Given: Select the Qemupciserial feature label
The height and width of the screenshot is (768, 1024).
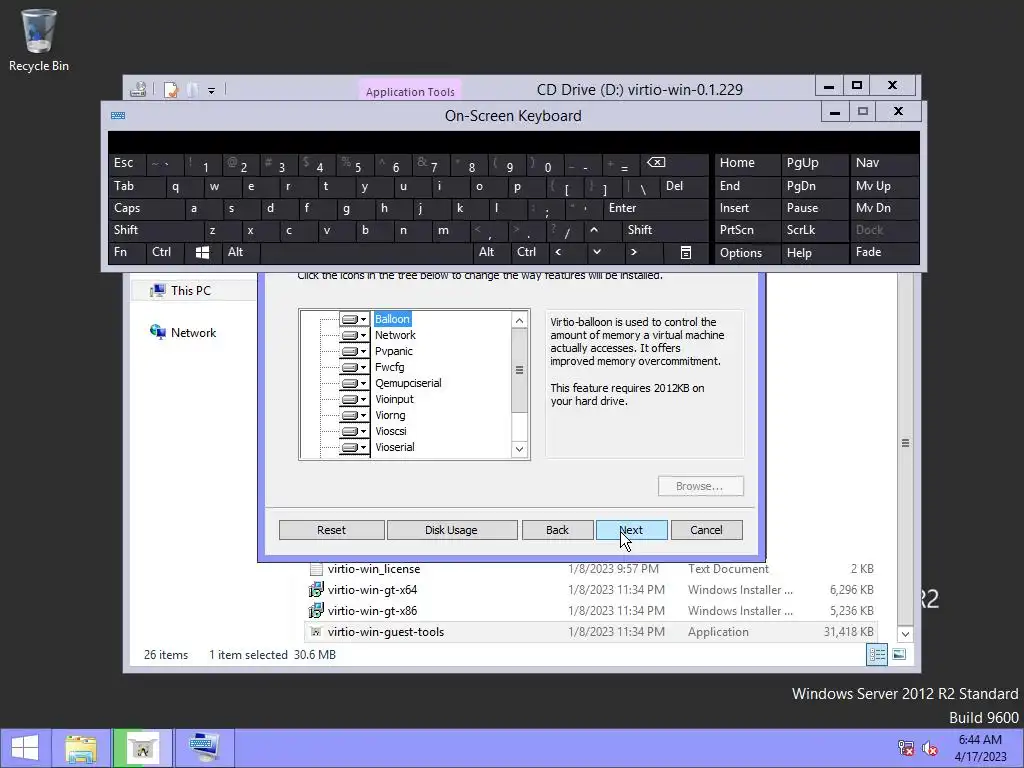Looking at the screenshot, I should coord(408,383).
